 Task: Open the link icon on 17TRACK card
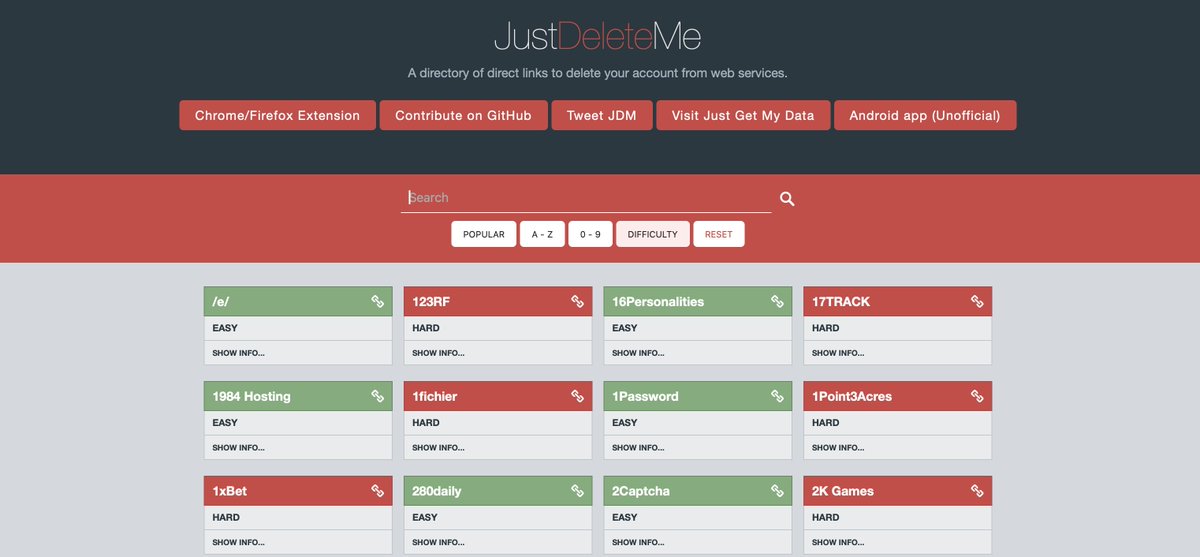[x=978, y=301]
